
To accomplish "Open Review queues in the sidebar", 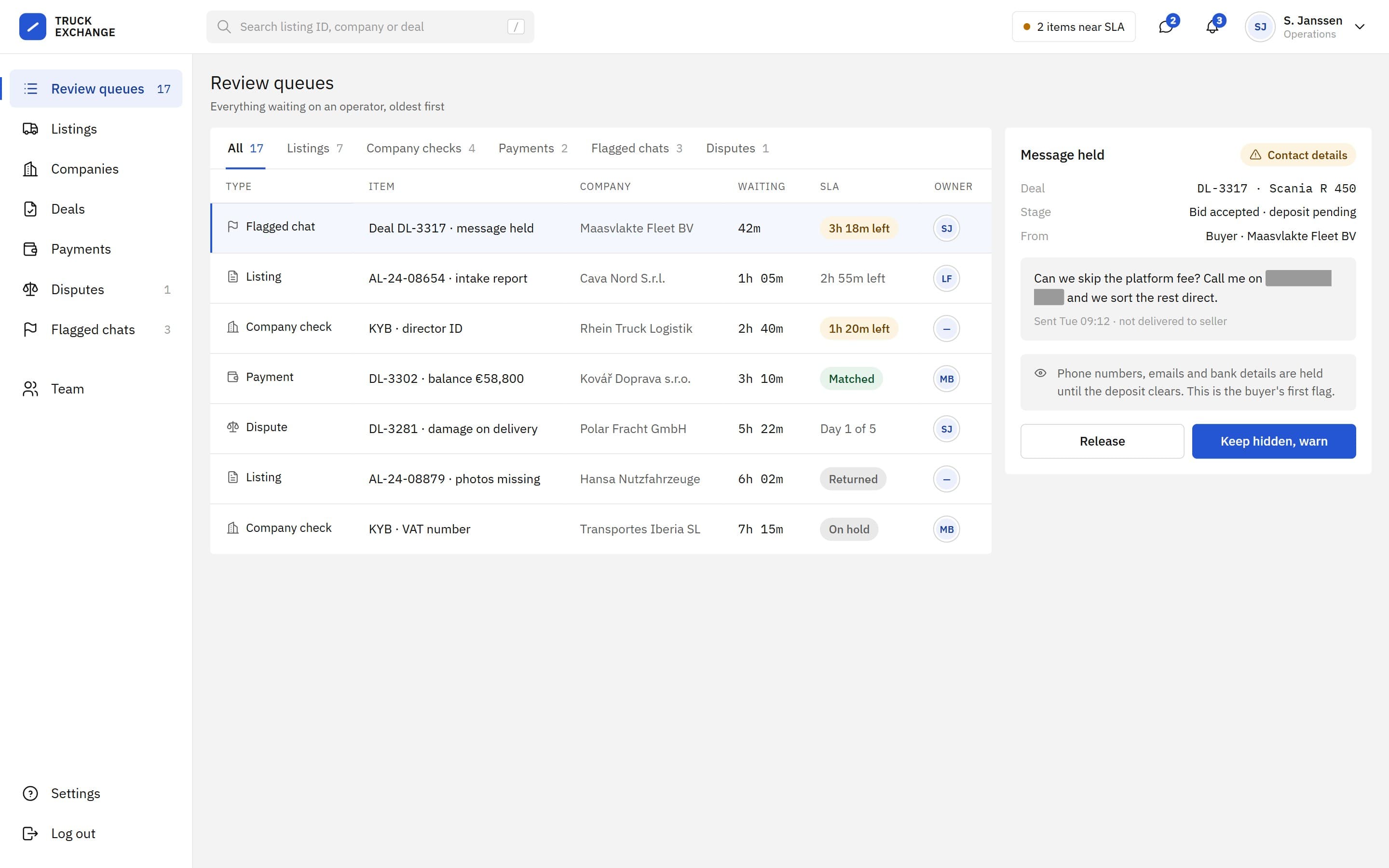I will click(x=96, y=88).
